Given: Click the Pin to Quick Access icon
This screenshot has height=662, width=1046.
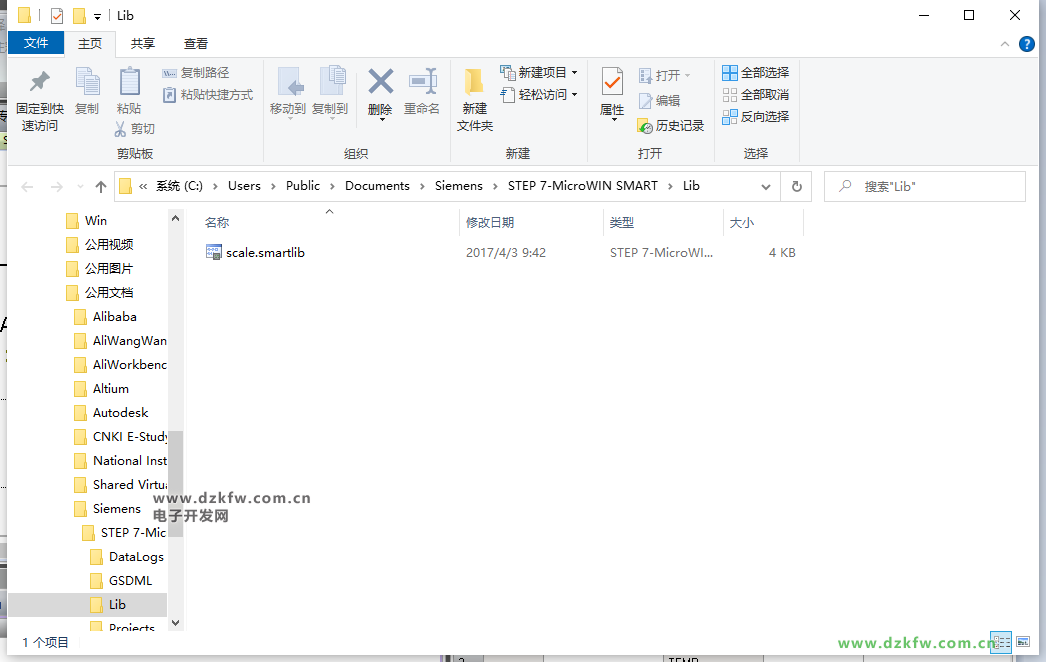Looking at the screenshot, I should click(x=39, y=84).
